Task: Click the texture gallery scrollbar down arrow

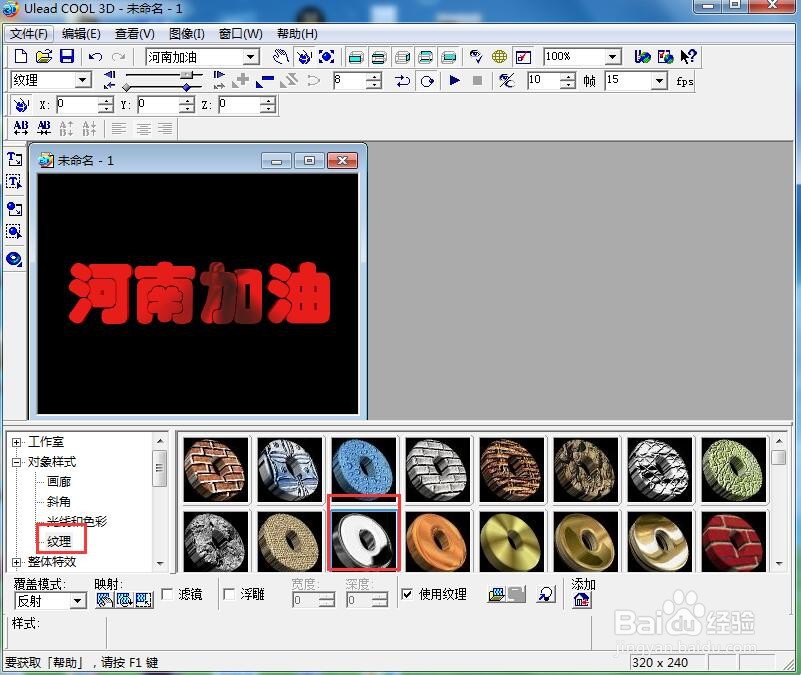Action: 779,564
